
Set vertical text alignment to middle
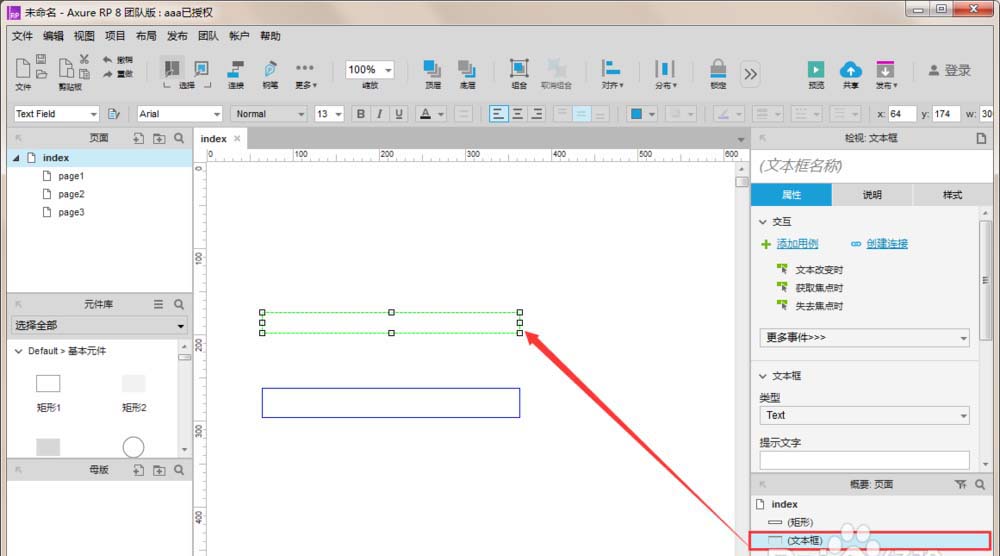[581, 113]
